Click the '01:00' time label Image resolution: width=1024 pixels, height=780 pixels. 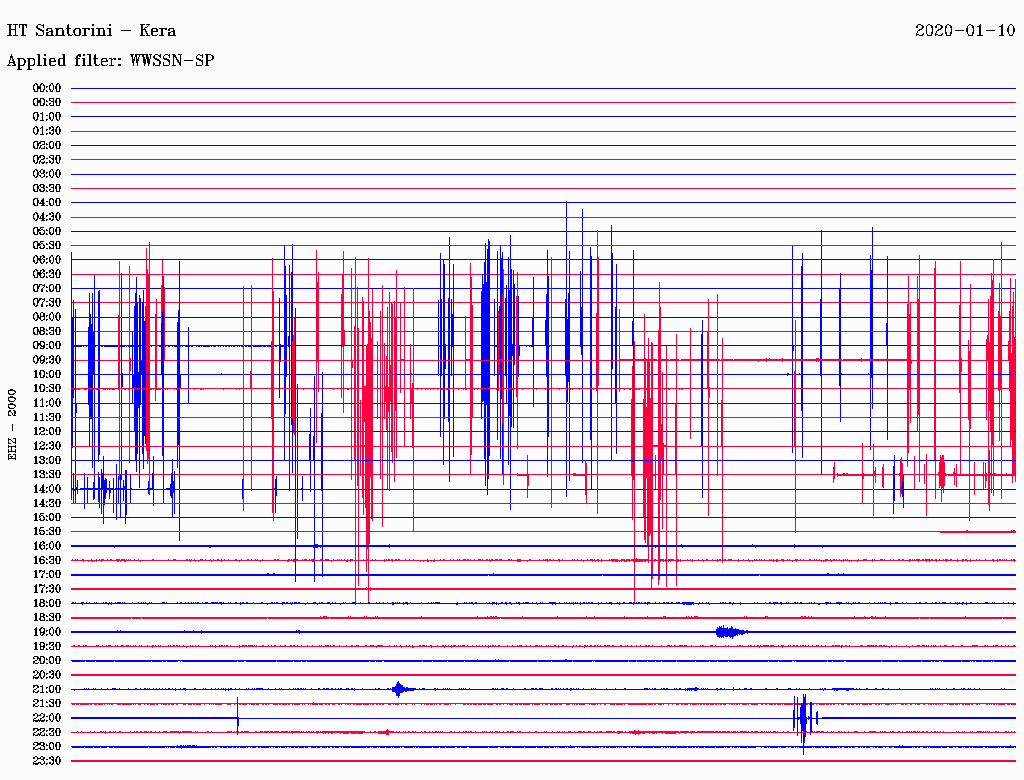click(47, 116)
